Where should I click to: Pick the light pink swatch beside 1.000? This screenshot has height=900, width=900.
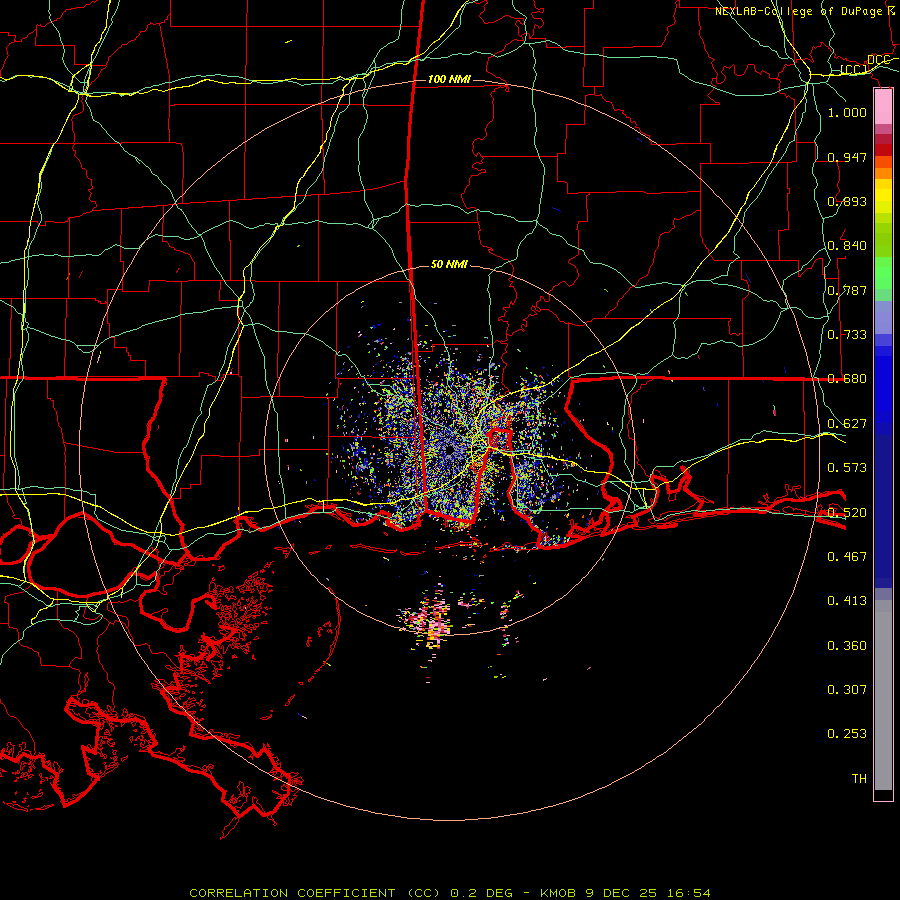[883, 107]
